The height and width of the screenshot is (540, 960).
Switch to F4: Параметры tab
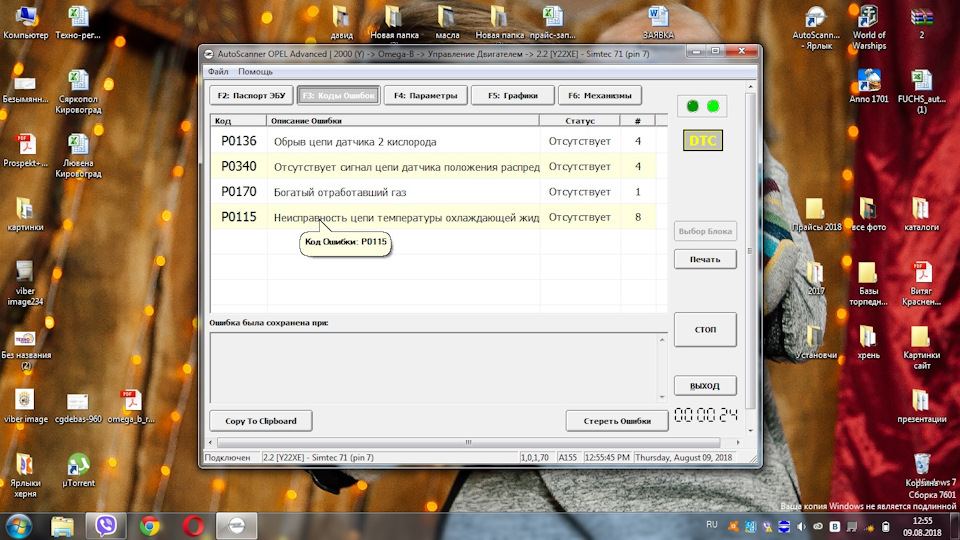tap(426, 96)
